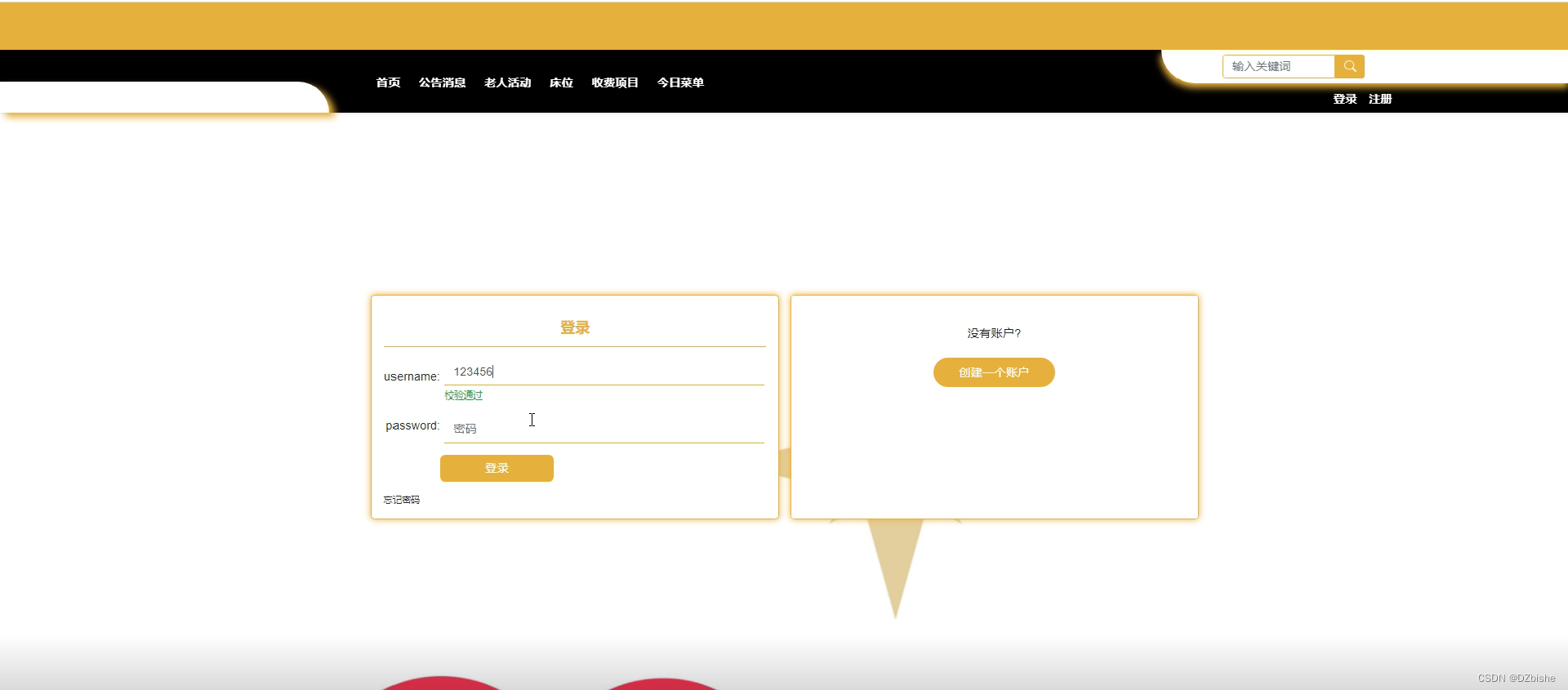Open 收费项目 menu item
This screenshot has height=690, width=1568.
coord(615,82)
